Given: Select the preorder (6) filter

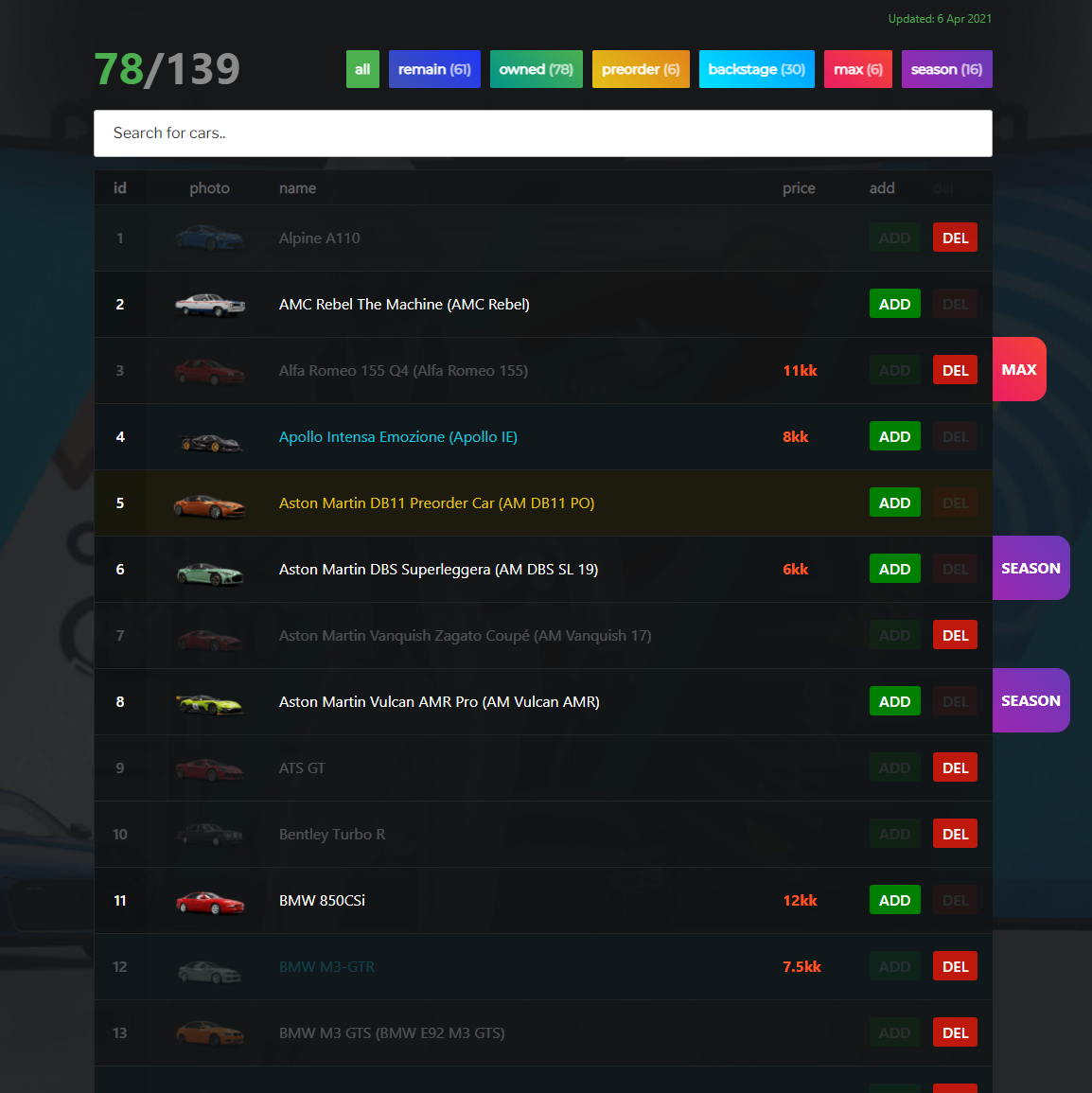Looking at the screenshot, I should coord(641,69).
